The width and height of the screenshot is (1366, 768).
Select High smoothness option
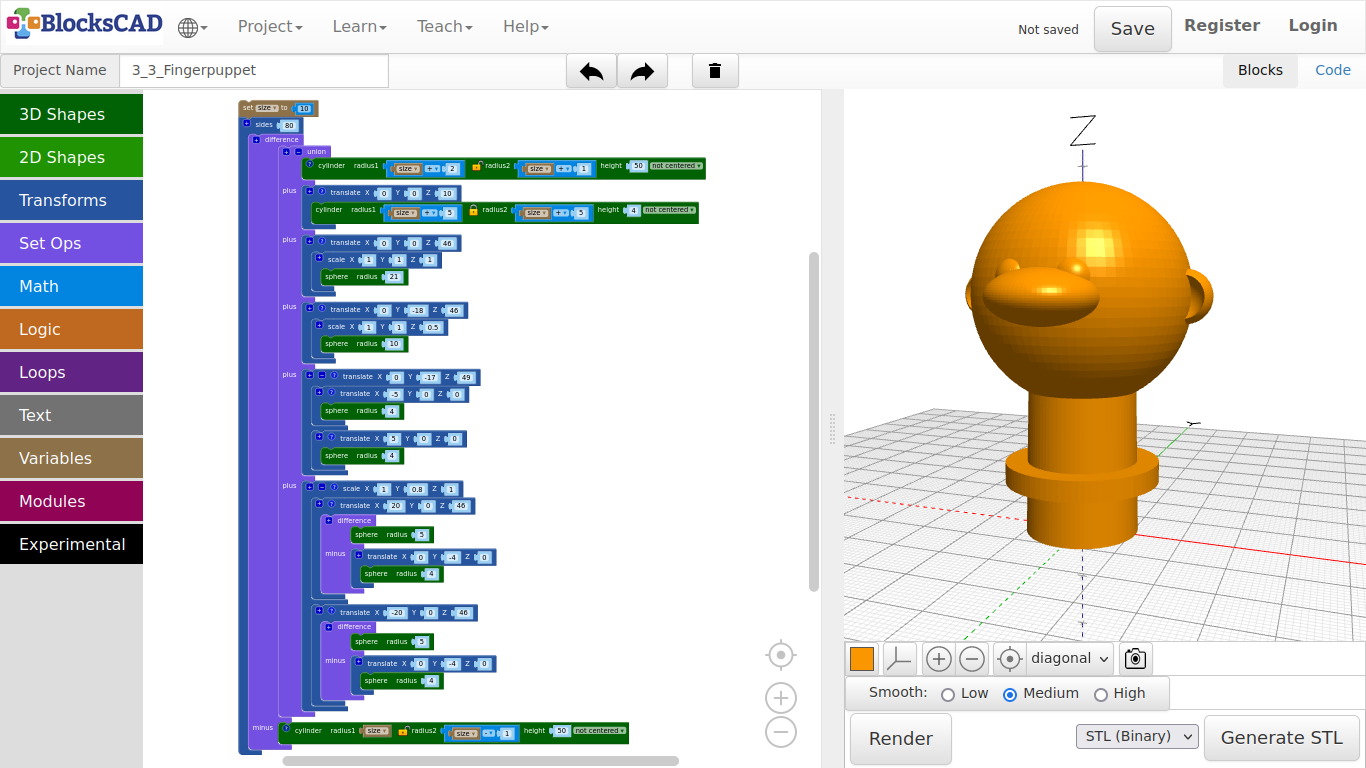pyautogui.click(x=1101, y=695)
